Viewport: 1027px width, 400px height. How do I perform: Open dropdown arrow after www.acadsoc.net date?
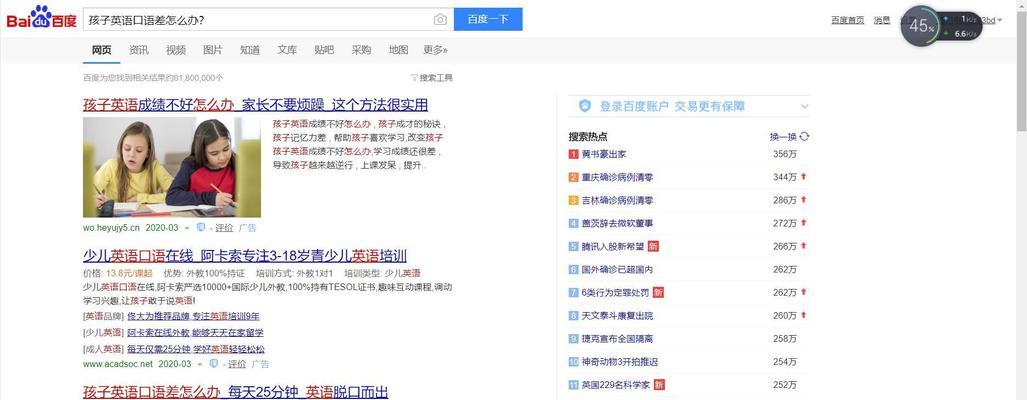(198, 364)
